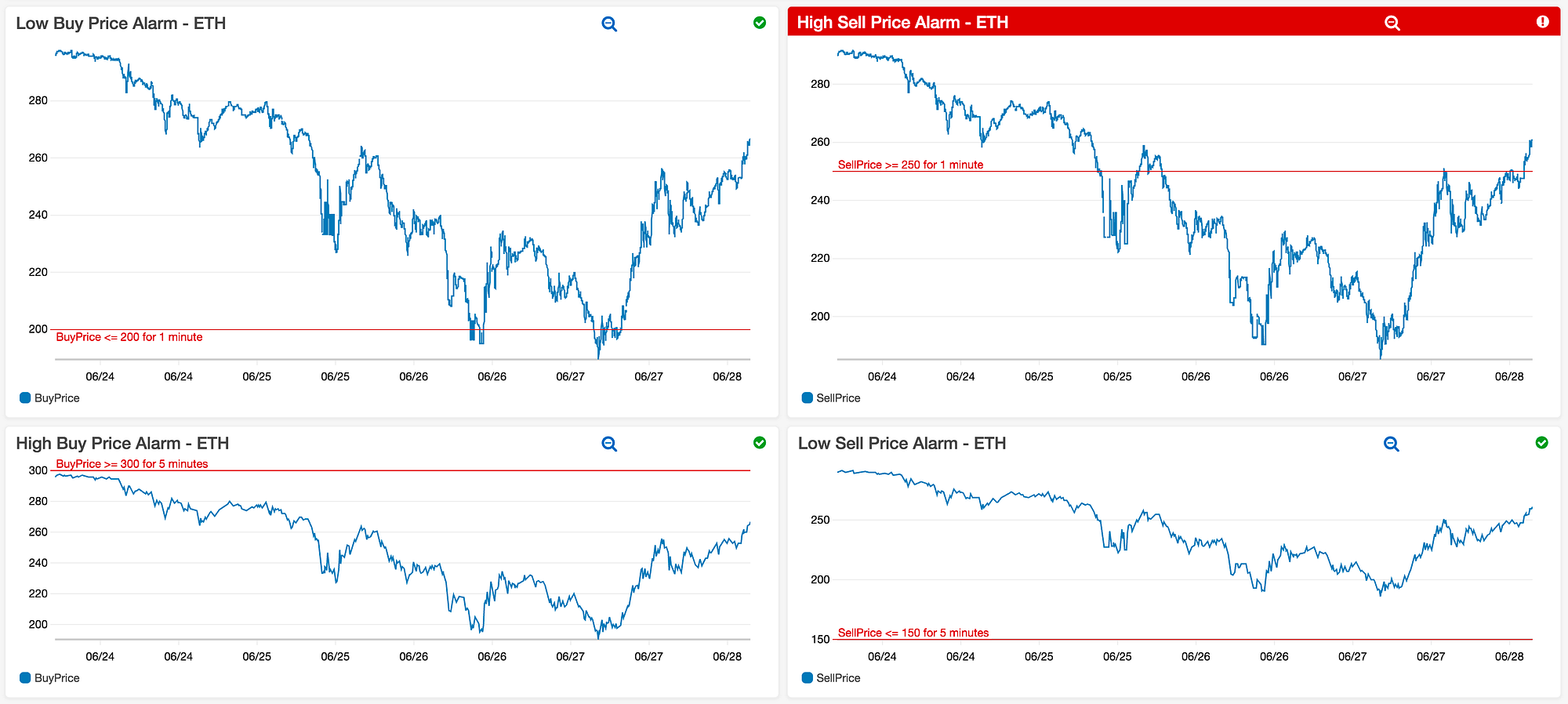Viewport: 1568px width, 704px height.
Task: Click green check status on High Buy Price Alarm
Action: pos(759,443)
